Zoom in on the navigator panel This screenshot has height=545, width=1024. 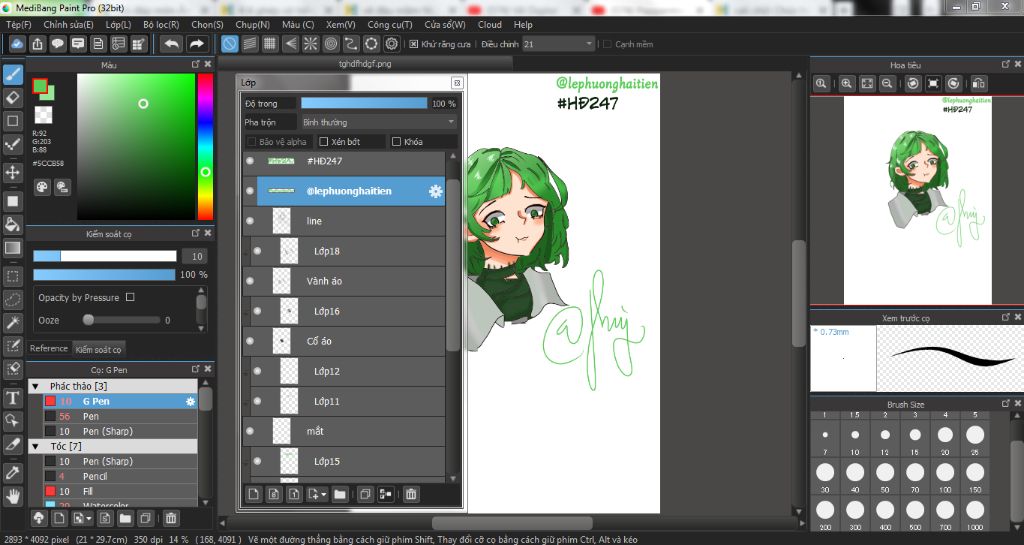pyautogui.click(x=846, y=84)
